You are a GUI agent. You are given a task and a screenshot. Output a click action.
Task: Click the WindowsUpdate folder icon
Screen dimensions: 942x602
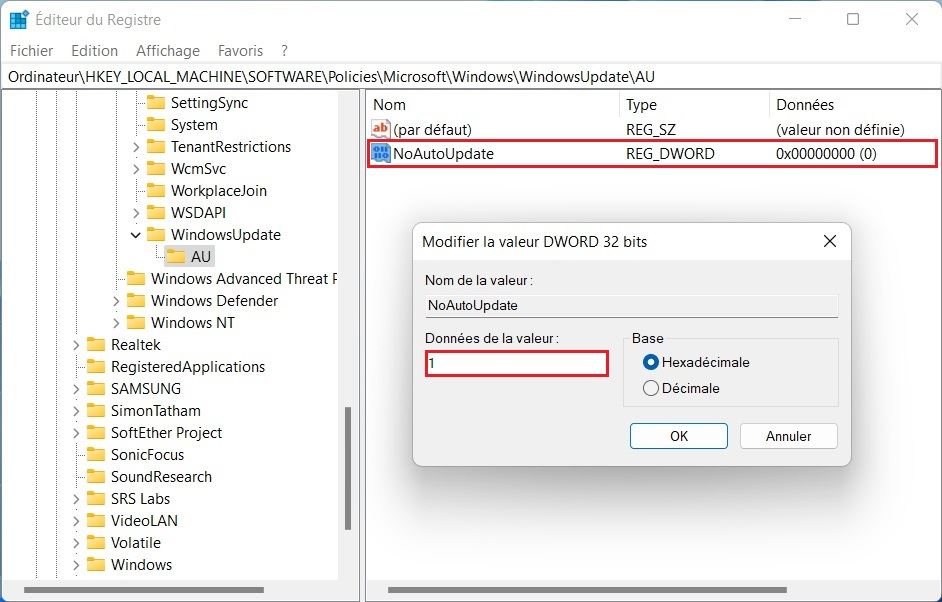[157, 234]
